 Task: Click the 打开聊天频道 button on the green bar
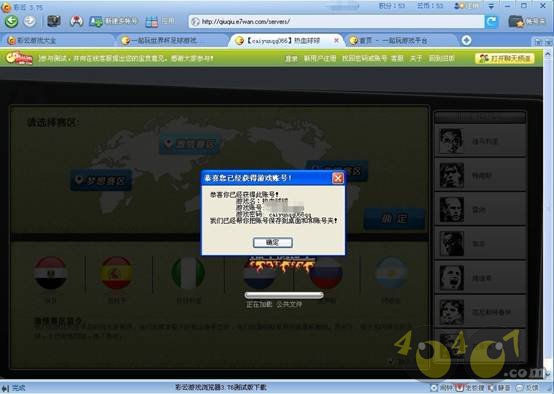[x=505, y=58]
